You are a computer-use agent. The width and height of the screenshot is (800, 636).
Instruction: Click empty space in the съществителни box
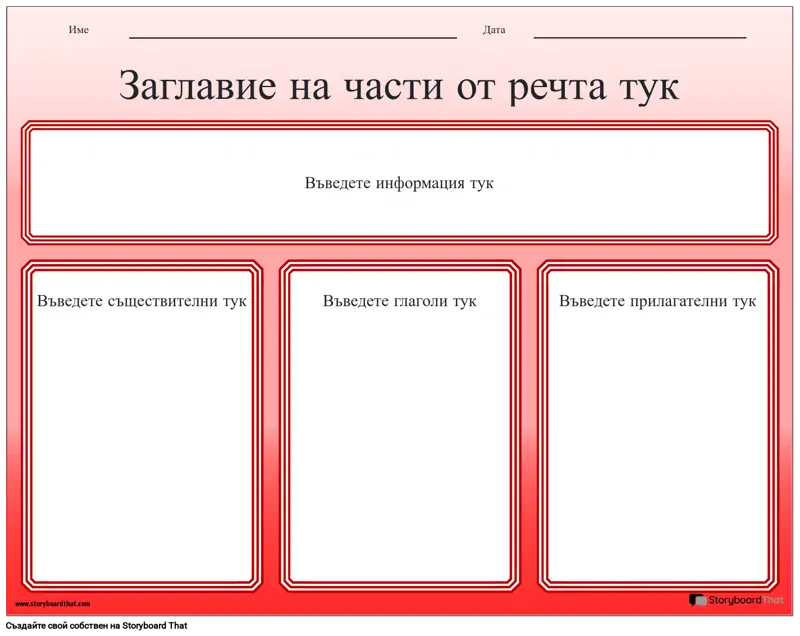pos(142,450)
